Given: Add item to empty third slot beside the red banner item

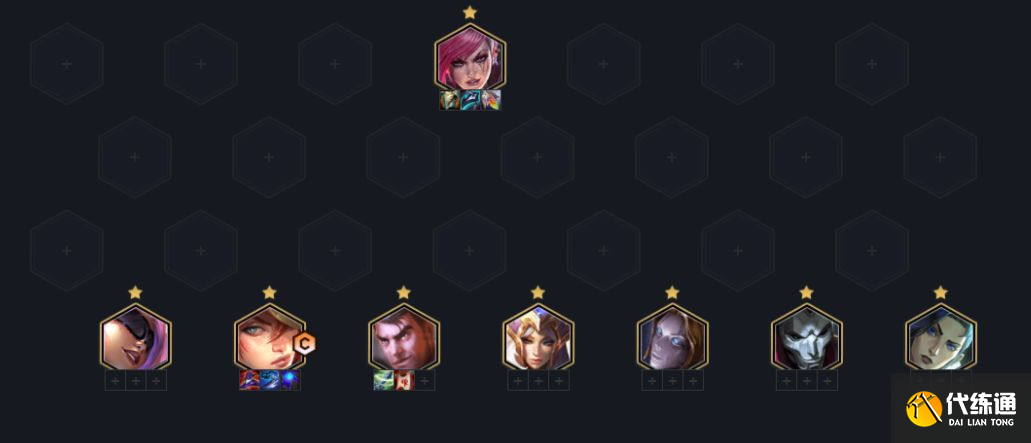Looking at the screenshot, I should pos(425,381).
